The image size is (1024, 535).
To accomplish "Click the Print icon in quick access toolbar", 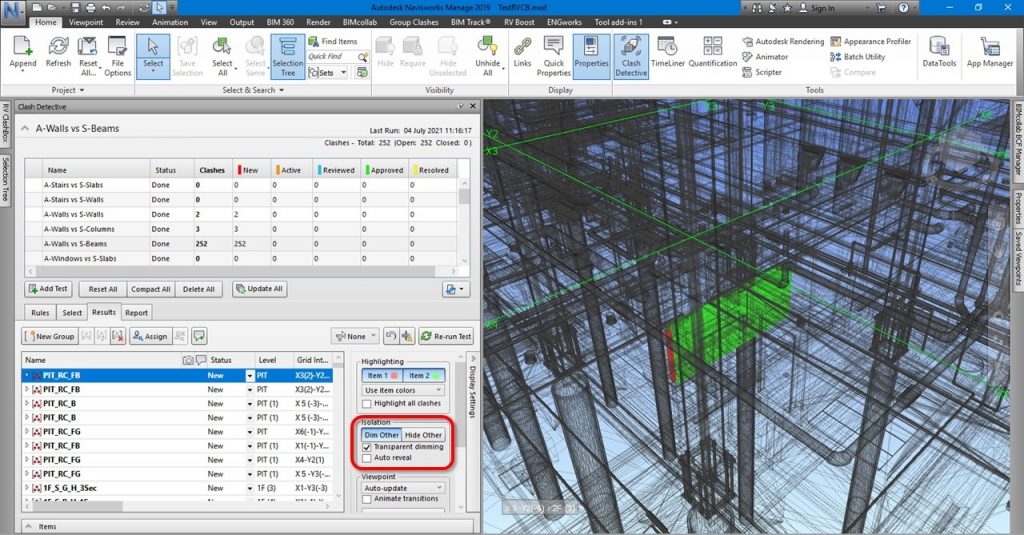I will 90,8.
